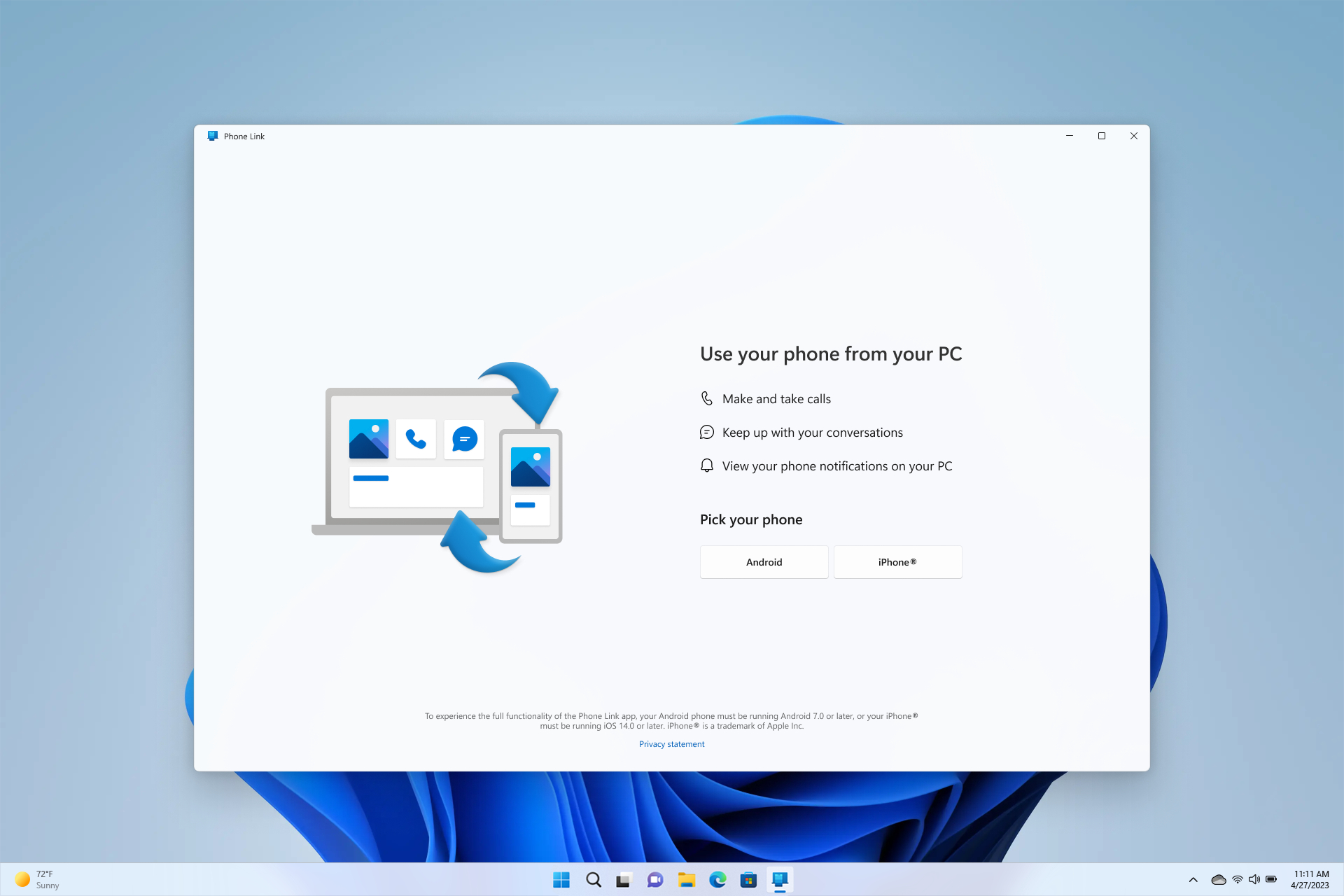
Task: Click the Privacy statement link
Action: [x=671, y=744]
